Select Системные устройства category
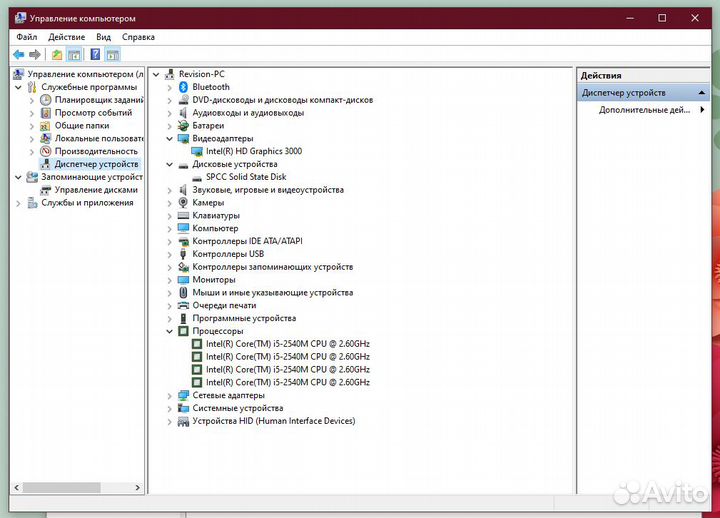The image size is (720, 518). point(237,408)
